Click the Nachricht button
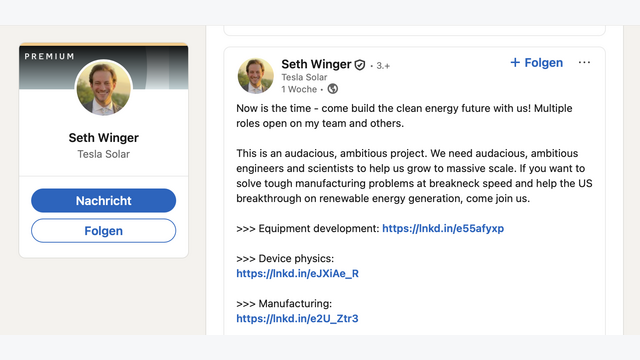Viewport: 640px width, 360px height. click(x=104, y=200)
